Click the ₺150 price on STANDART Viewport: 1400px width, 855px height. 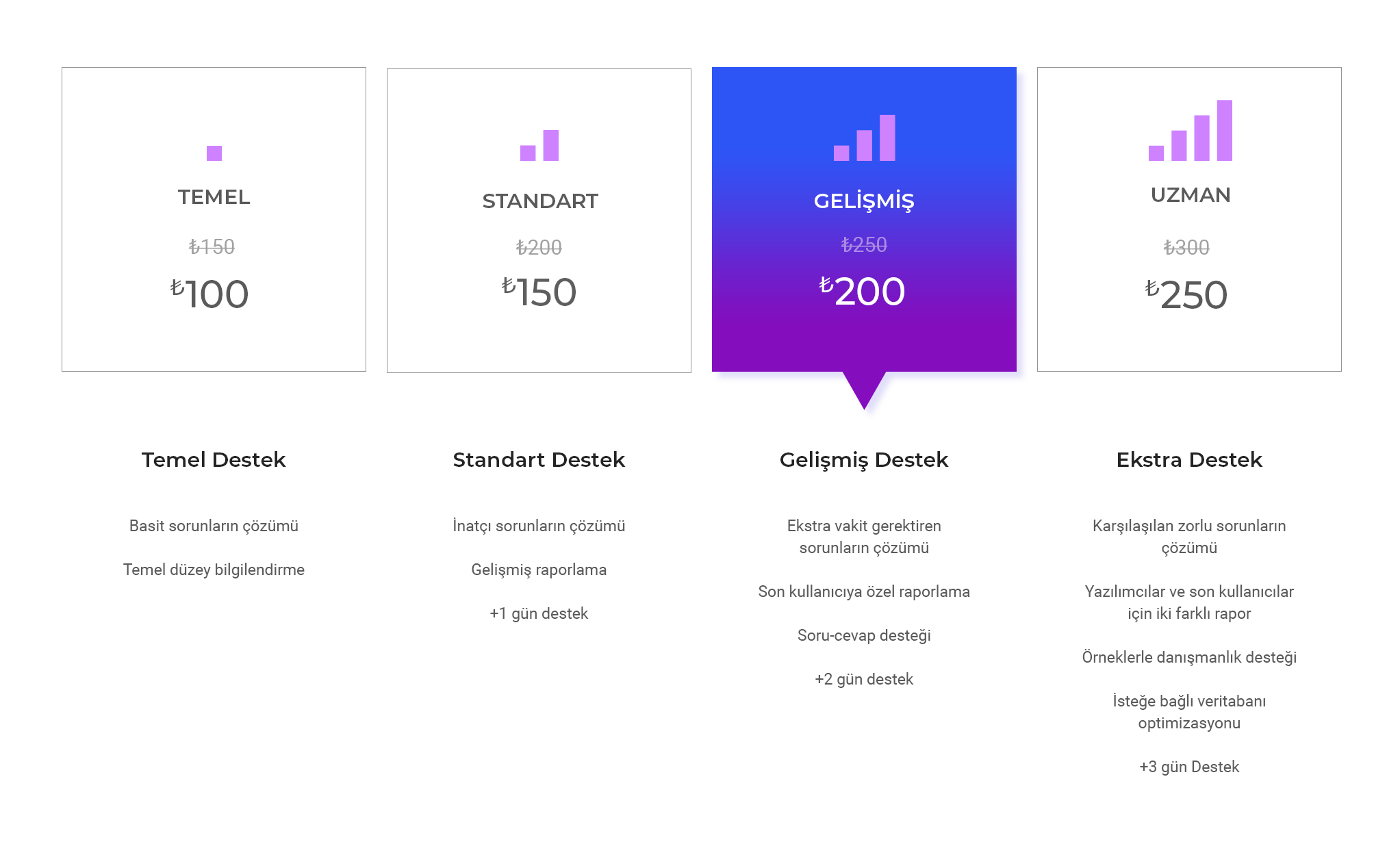tap(539, 292)
